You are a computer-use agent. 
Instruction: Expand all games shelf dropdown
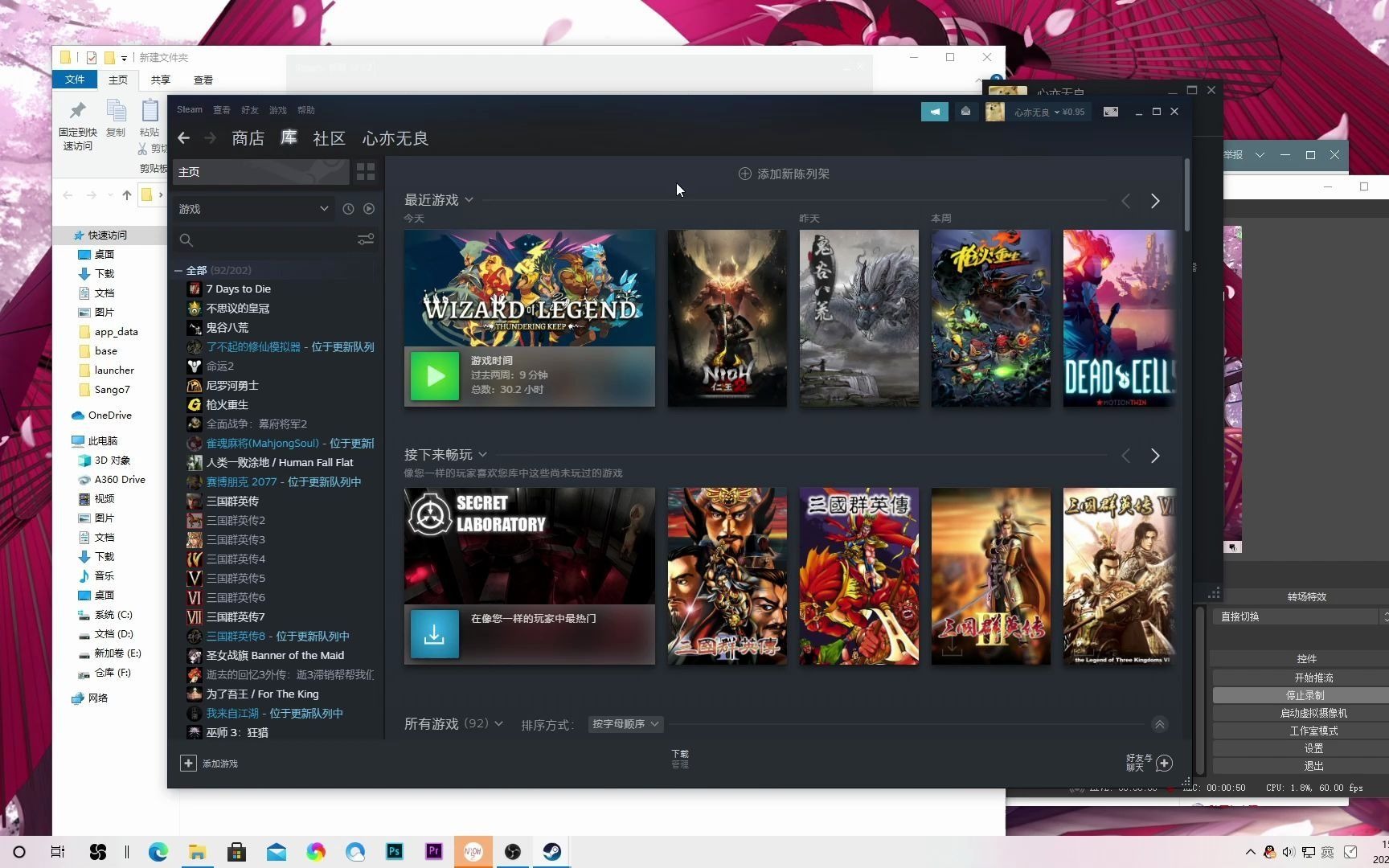pos(498,723)
